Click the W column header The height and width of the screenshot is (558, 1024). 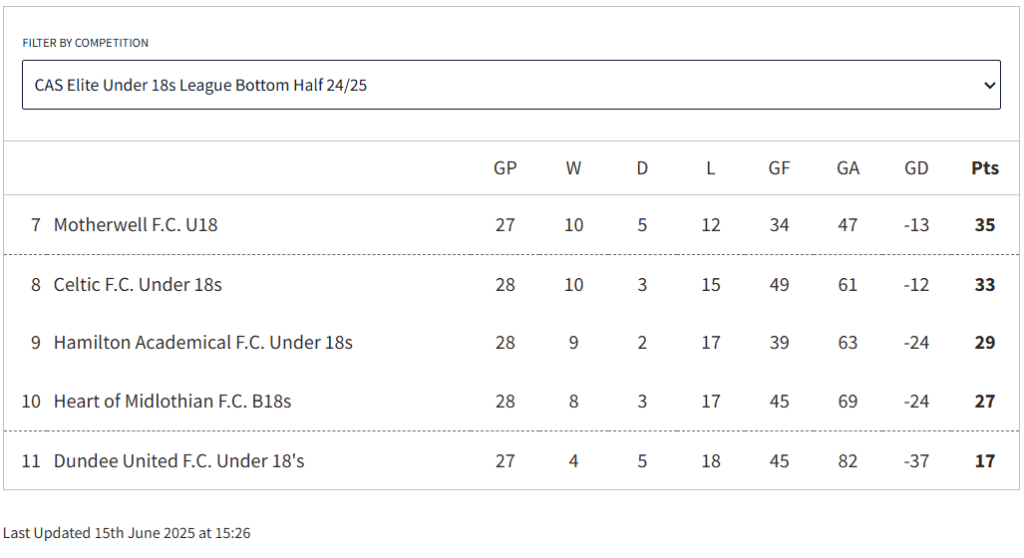(x=573, y=169)
